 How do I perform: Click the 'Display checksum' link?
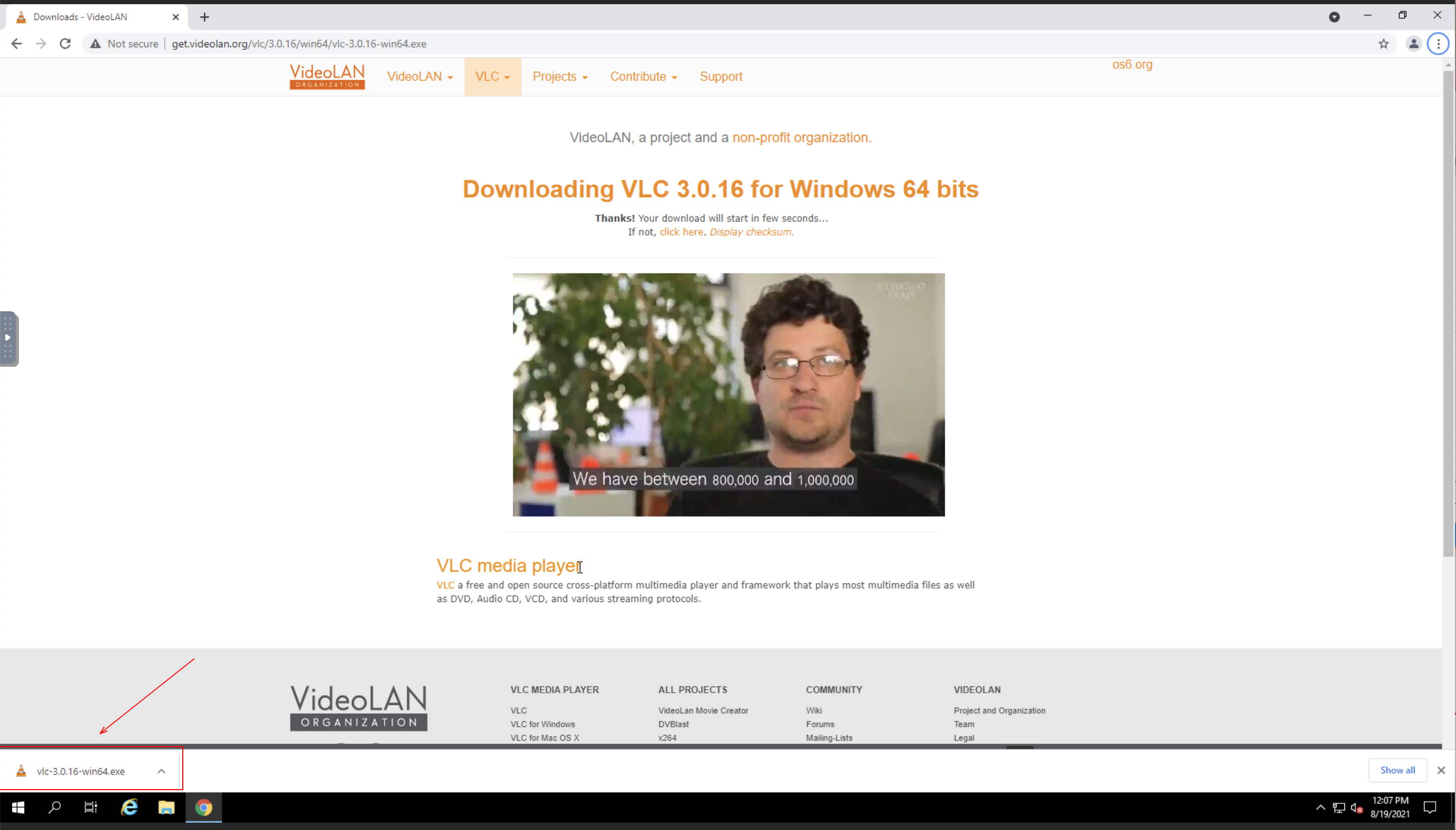750,231
